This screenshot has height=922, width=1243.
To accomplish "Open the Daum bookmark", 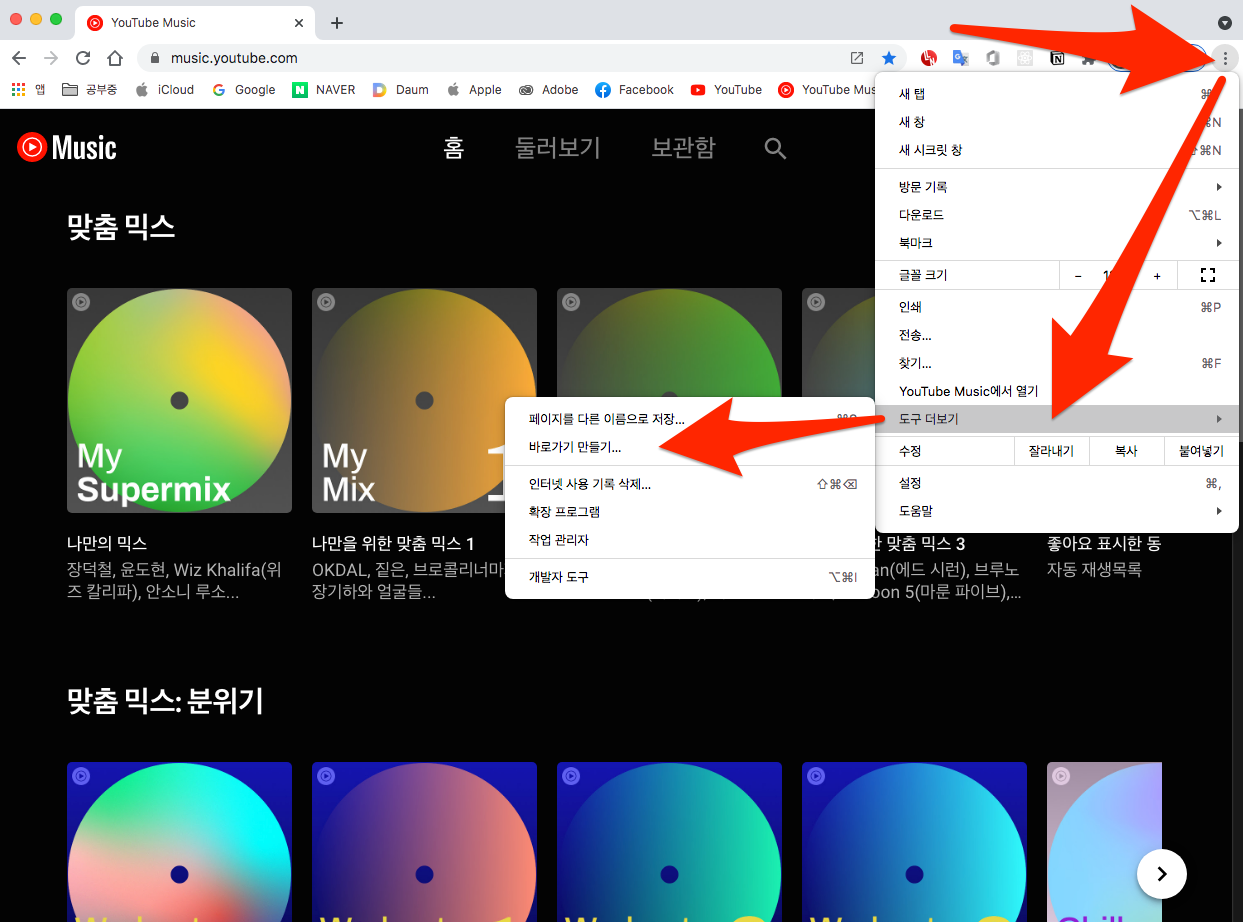I will 400,89.
